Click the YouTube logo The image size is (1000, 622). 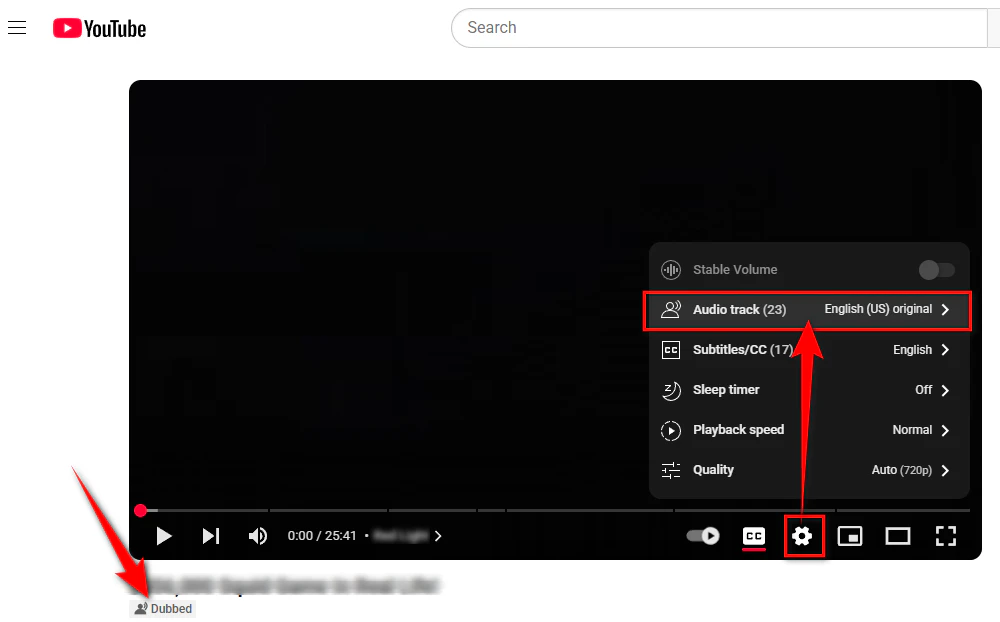98,28
